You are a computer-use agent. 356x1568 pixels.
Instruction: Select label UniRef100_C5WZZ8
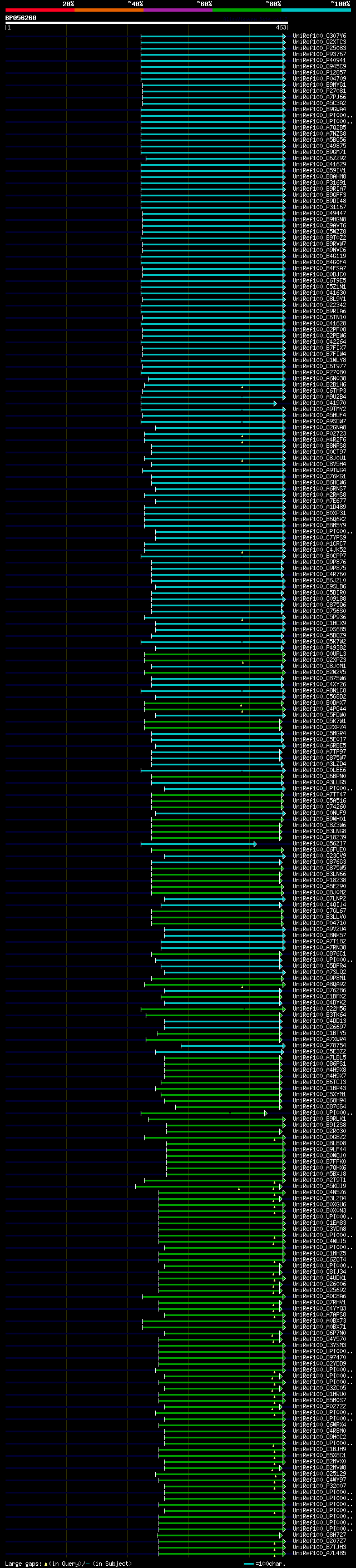(319, 231)
